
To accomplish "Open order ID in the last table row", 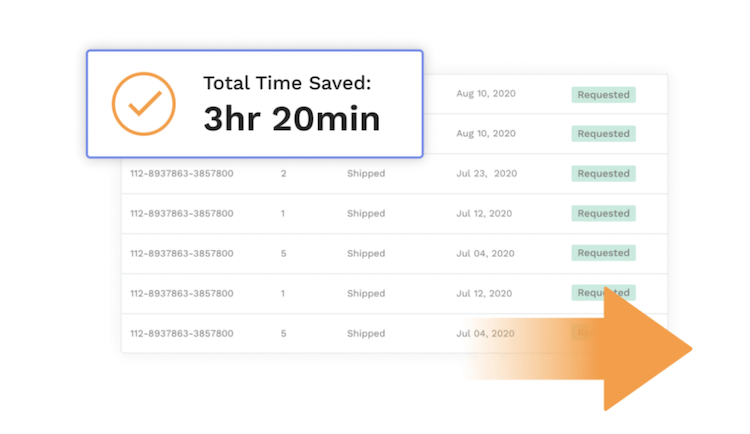I will 182,334.
